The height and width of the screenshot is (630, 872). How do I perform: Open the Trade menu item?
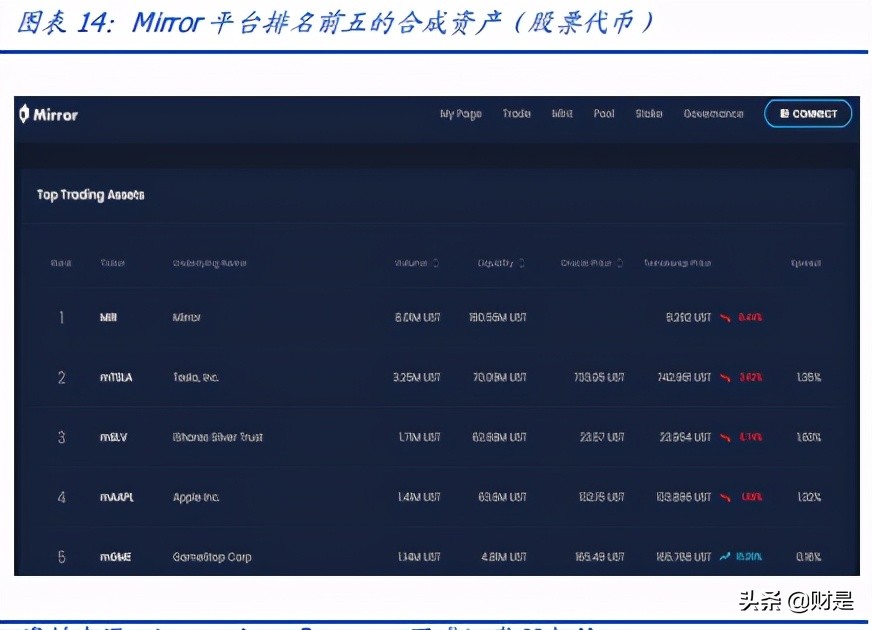[x=517, y=113]
